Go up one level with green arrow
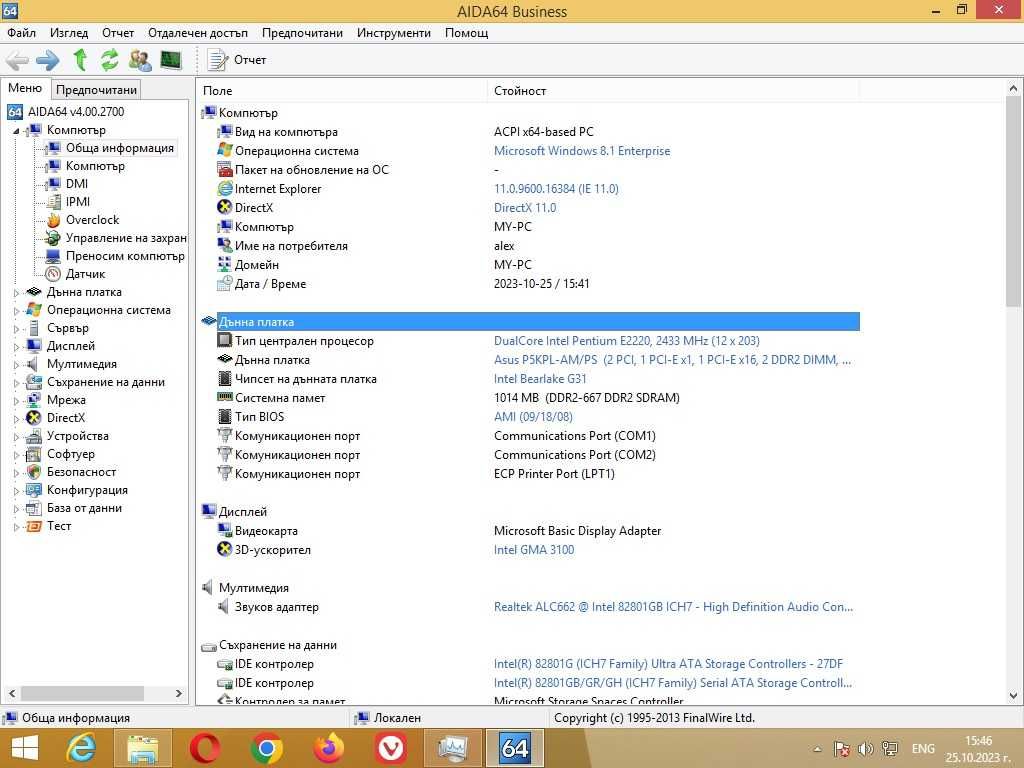1024x768 pixels. 80,59
